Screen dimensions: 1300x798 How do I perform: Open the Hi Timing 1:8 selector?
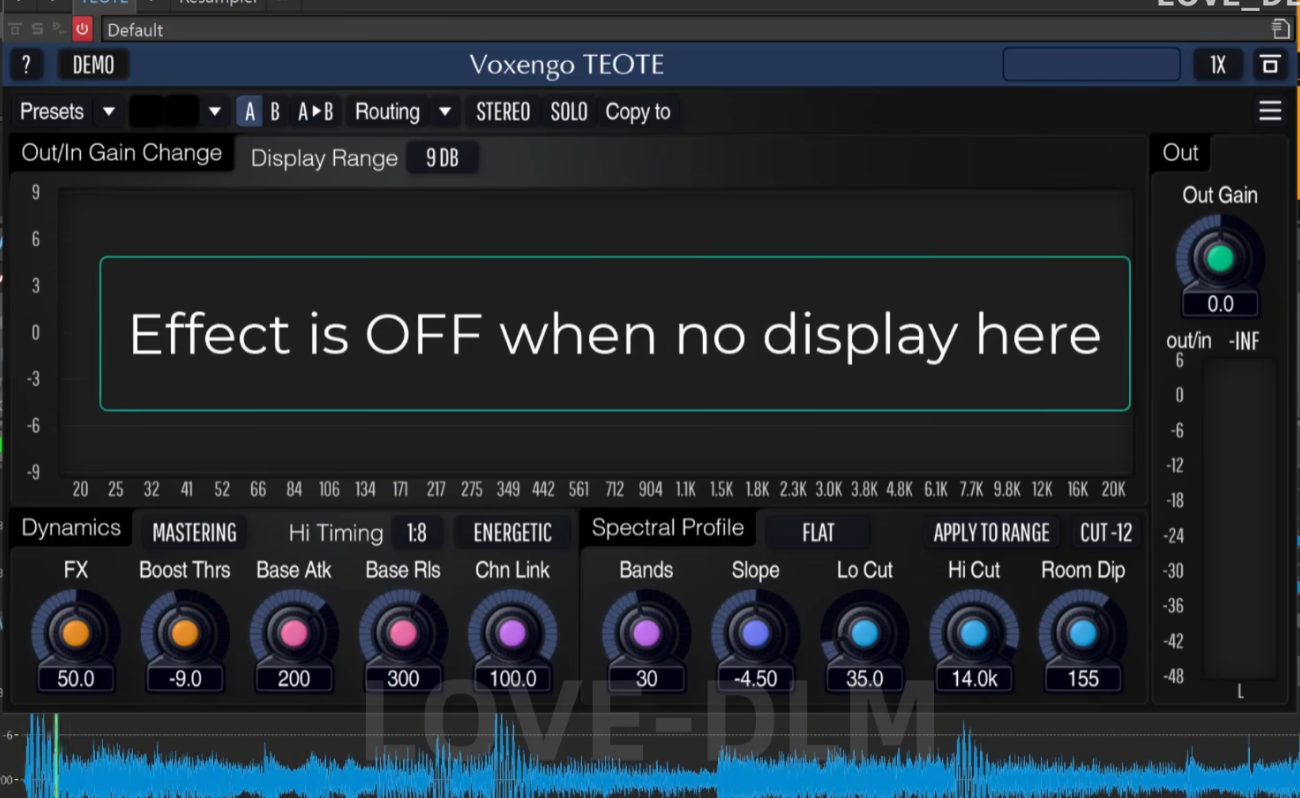417,533
